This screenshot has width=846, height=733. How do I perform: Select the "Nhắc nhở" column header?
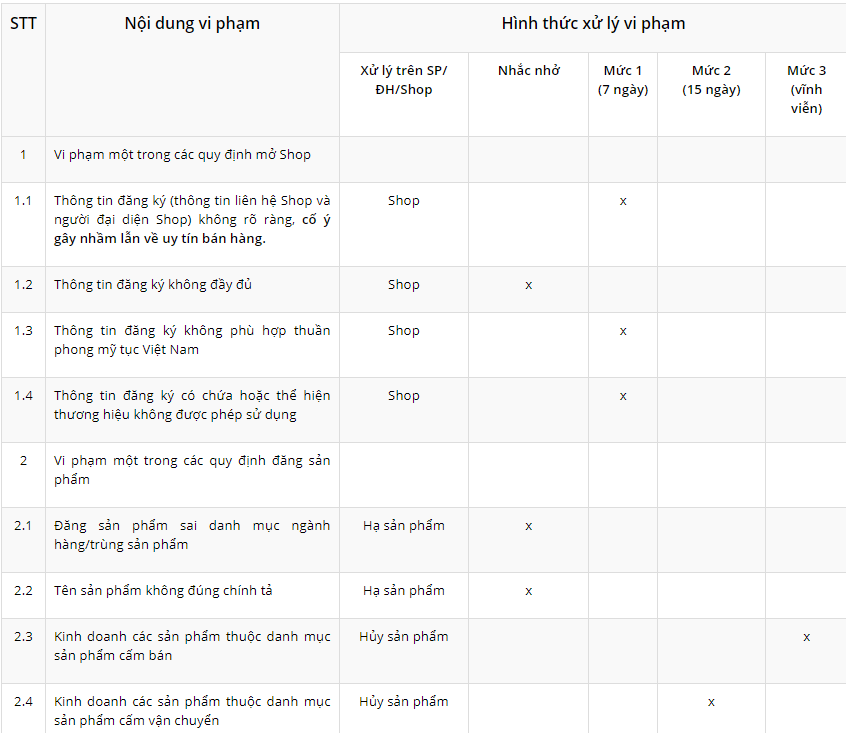tap(528, 71)
